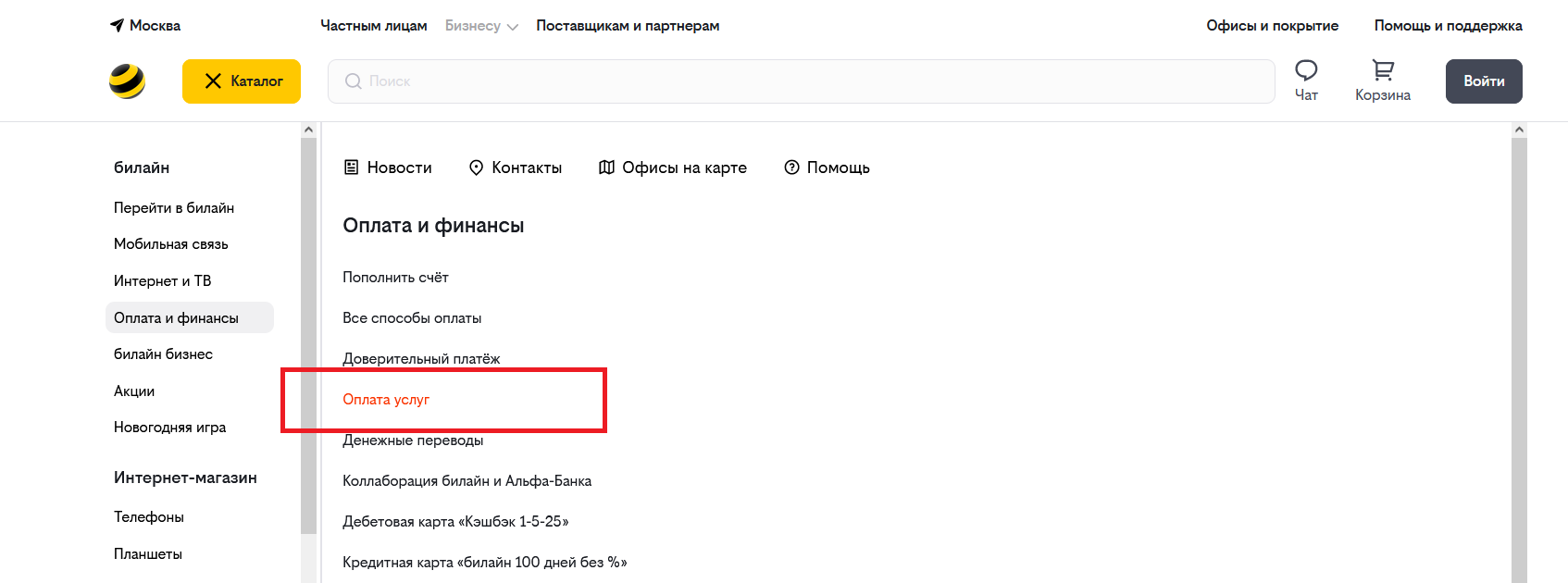Click the magnifier icon in the search field

(353, 81)
